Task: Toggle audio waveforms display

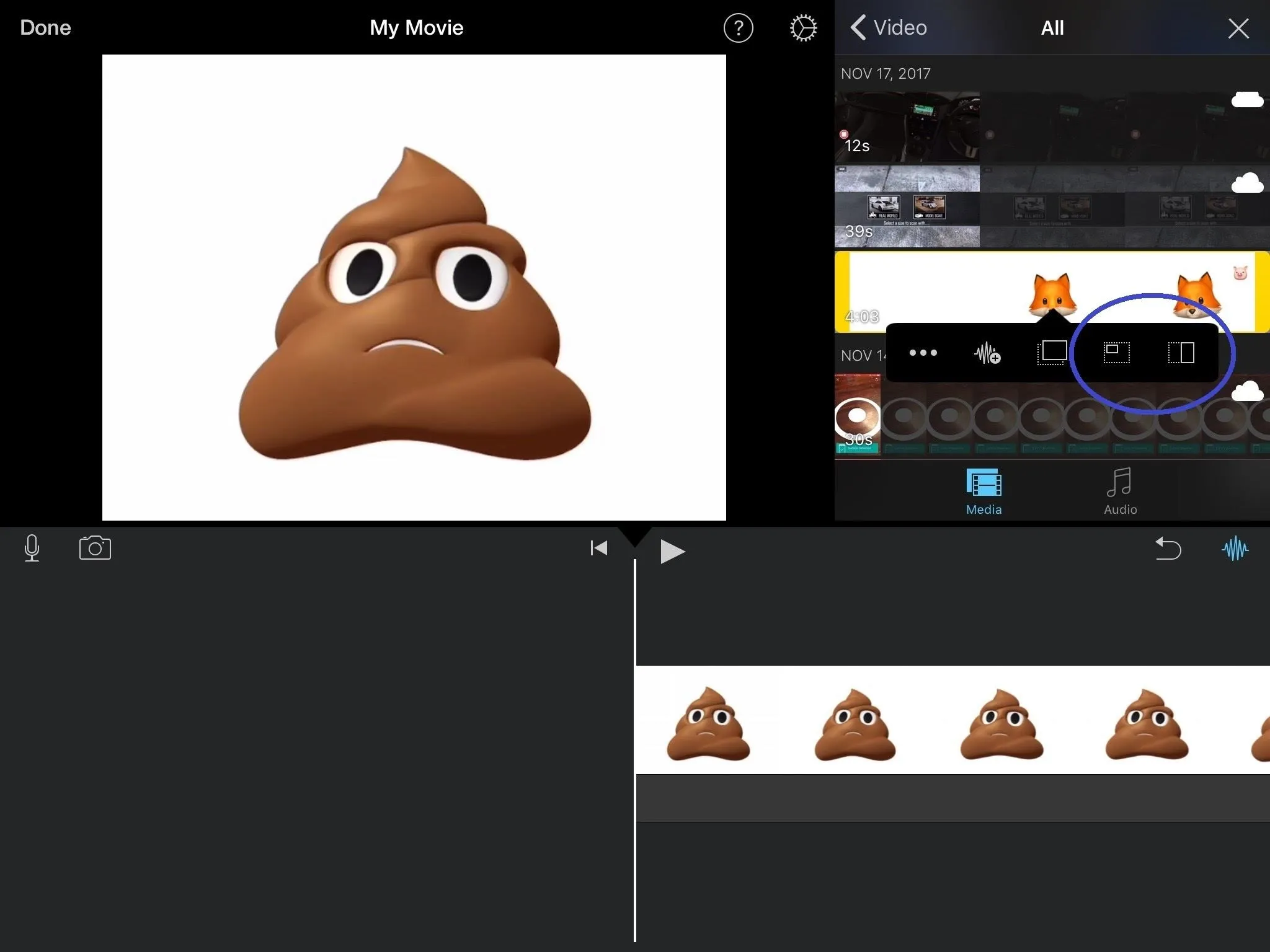Action: point(1235,549)
